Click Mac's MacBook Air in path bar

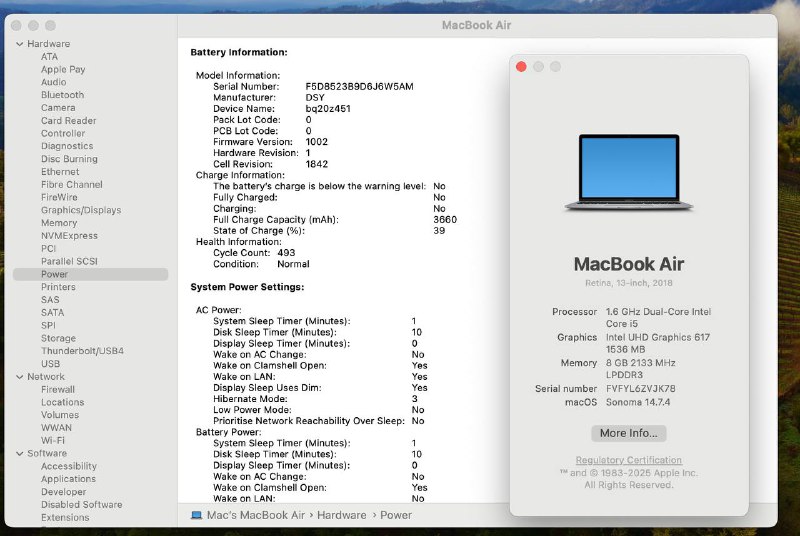[256, 515]
